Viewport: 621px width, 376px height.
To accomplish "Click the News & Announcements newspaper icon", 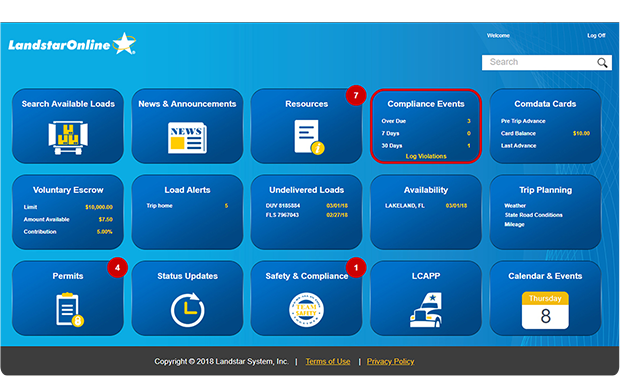I will pyautogui.click(x=187, y=137).
